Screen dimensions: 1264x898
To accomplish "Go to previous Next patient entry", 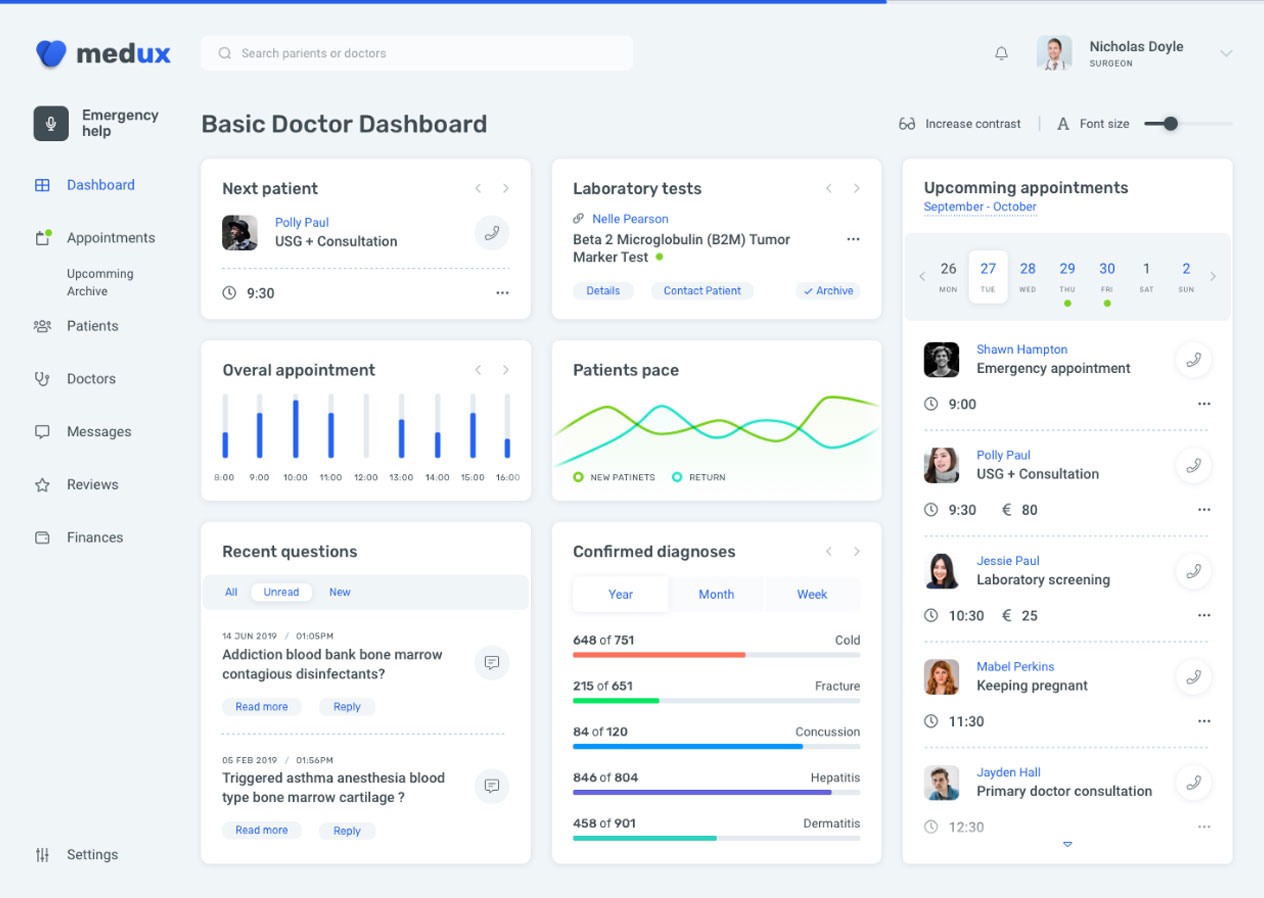I will click(x=478, y=188).
